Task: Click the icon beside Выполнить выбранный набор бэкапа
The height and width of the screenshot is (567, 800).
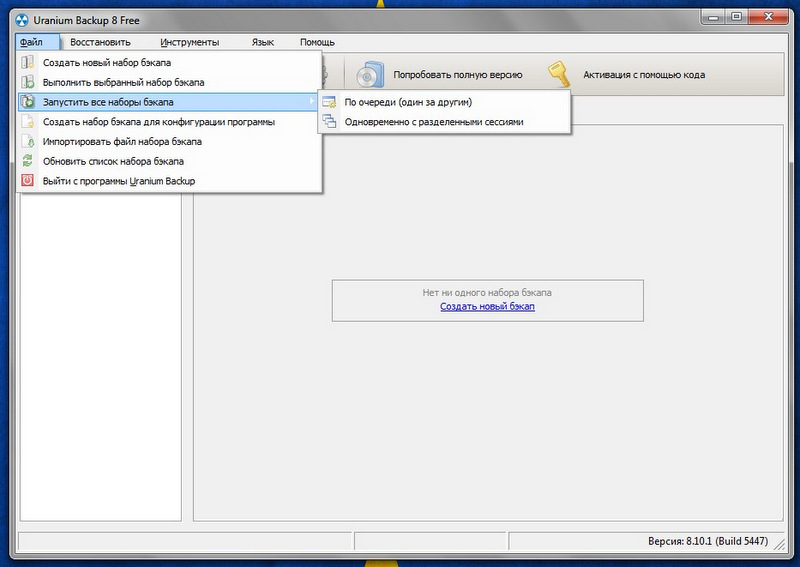Action: click(28, 82)
